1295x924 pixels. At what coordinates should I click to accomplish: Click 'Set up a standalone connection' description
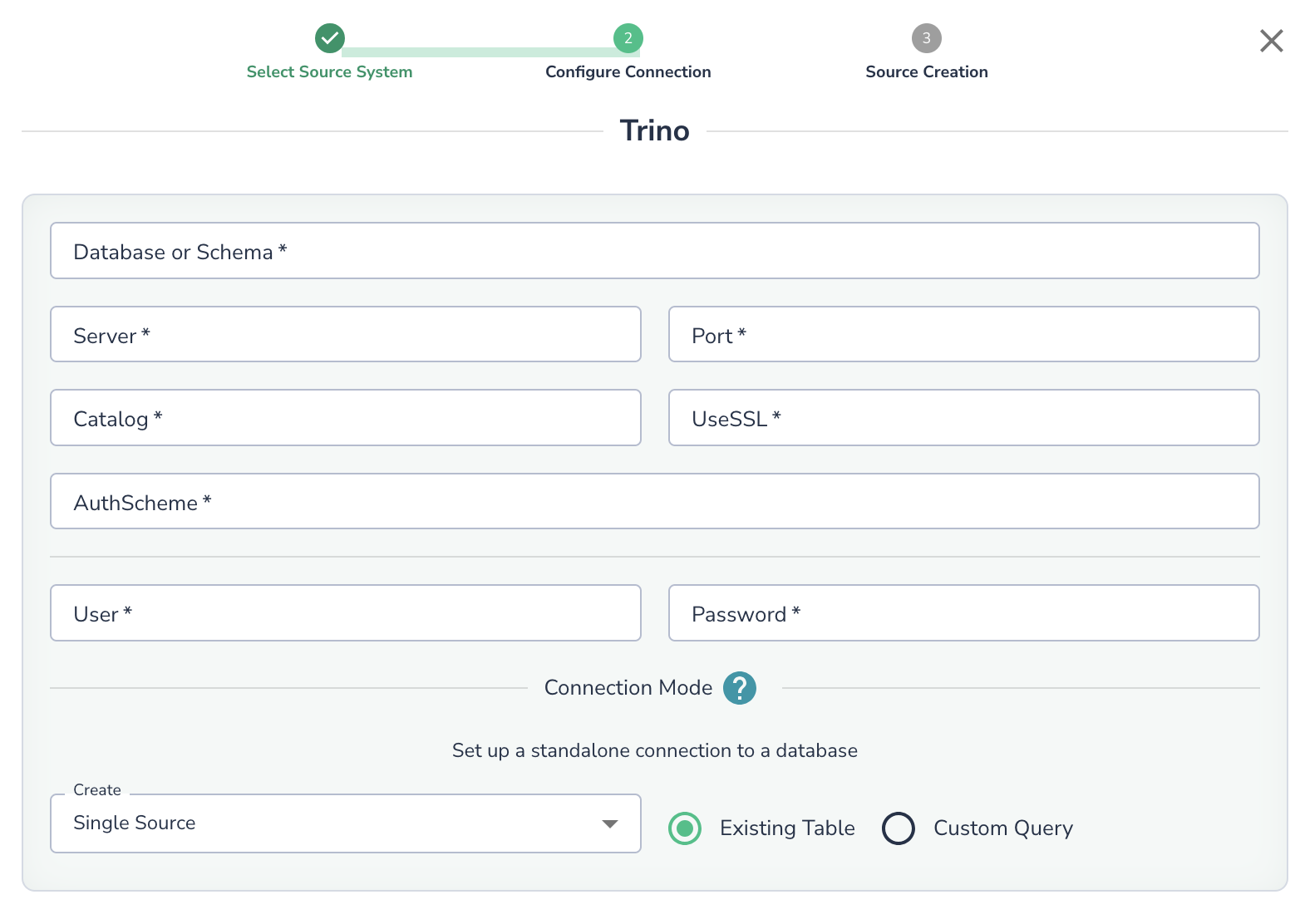coord(655,750)
